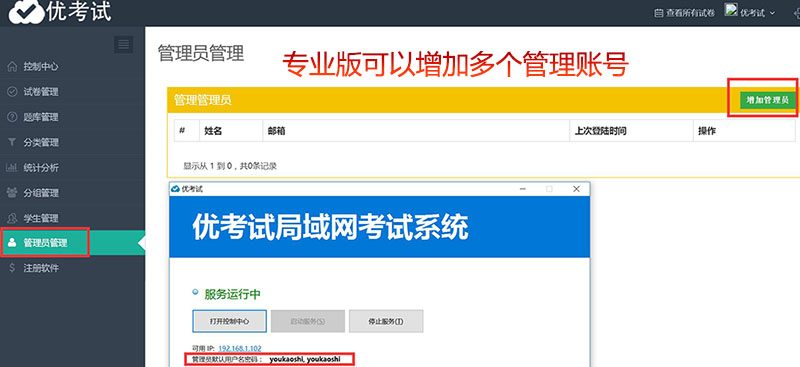Minimize the 优考试 dialog window

point(523,189)
